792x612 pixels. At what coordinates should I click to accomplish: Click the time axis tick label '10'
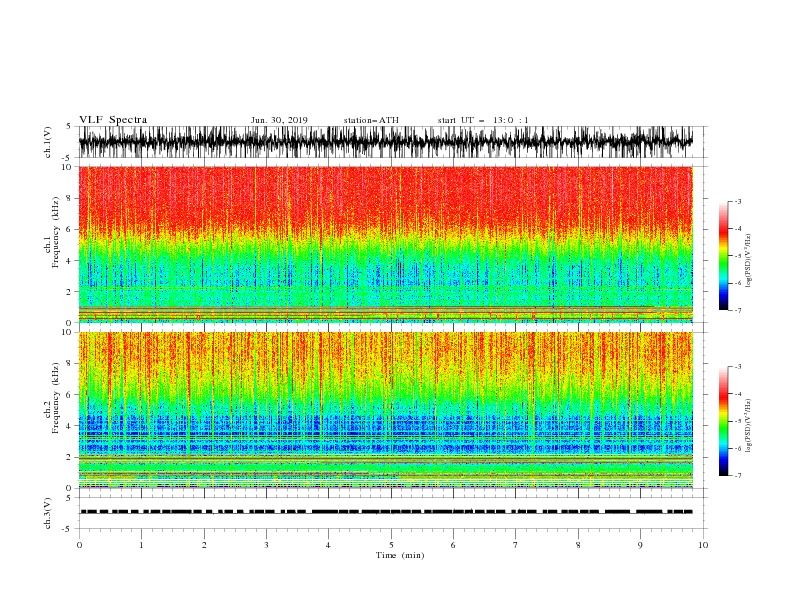(703, 545)
